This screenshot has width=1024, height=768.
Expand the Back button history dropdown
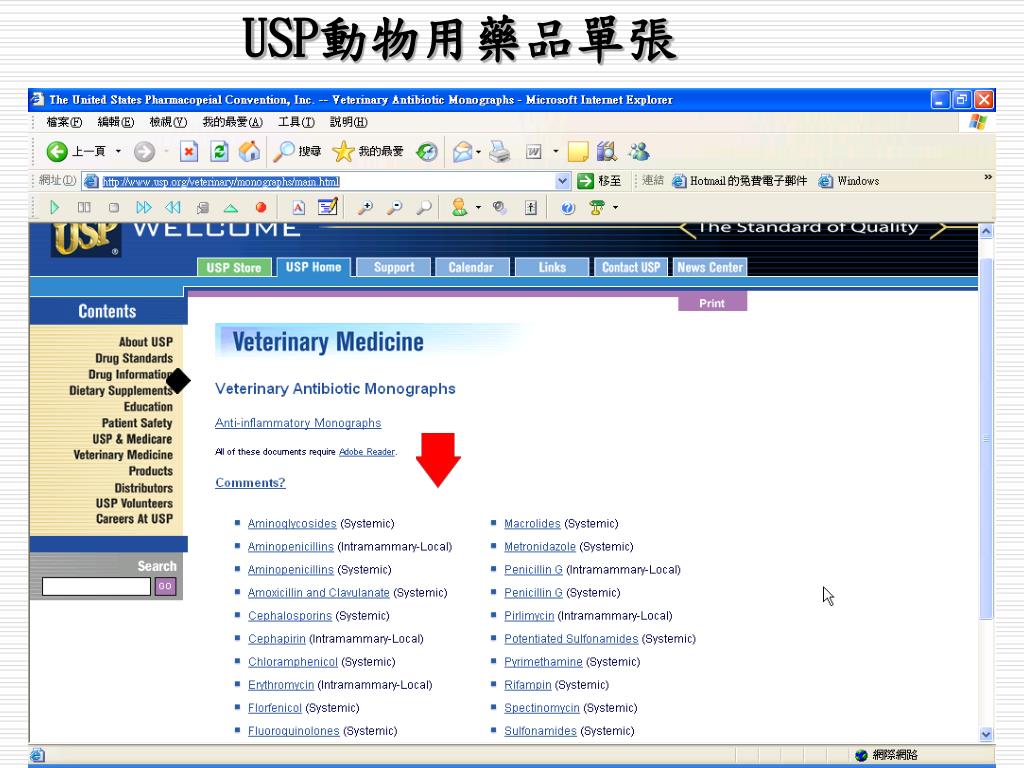118,152
